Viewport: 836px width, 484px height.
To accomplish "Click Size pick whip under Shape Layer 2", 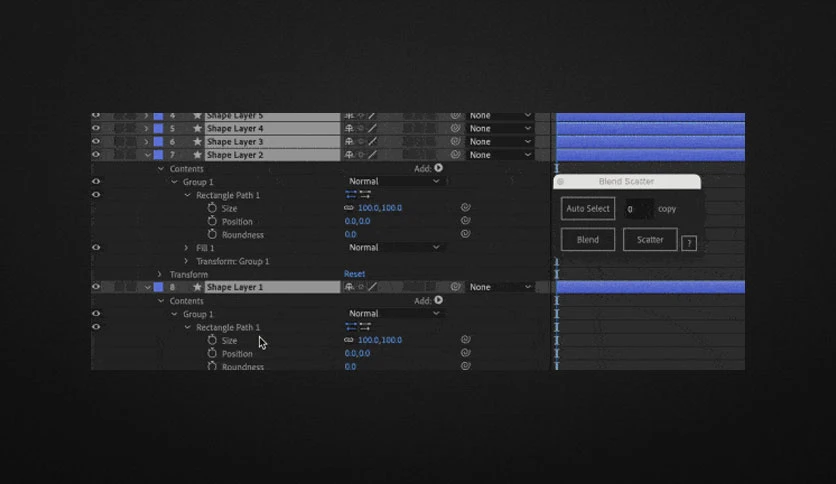I will click(x=465, y=207).
